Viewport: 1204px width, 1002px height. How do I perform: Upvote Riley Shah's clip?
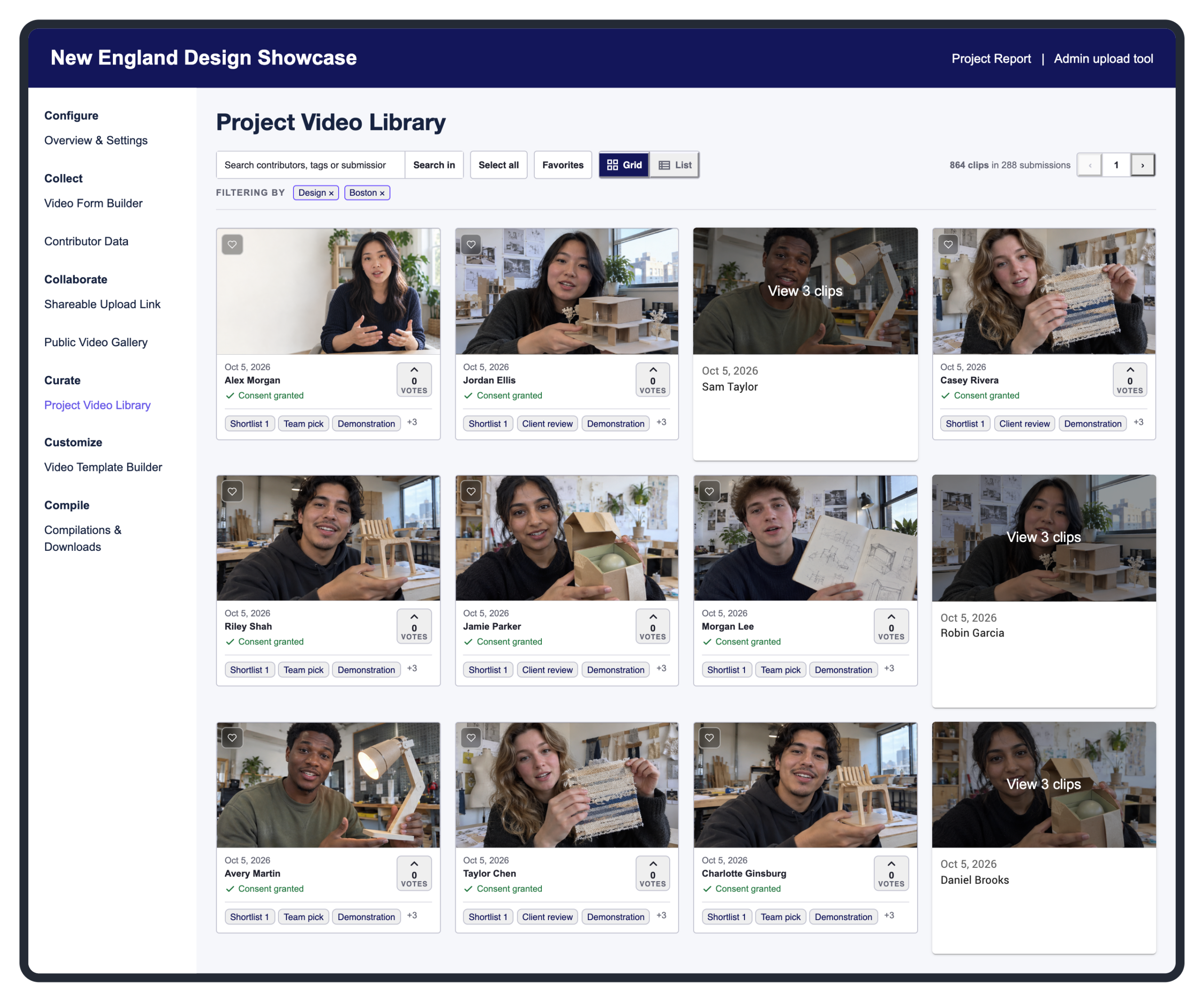[x=414, y=626]
